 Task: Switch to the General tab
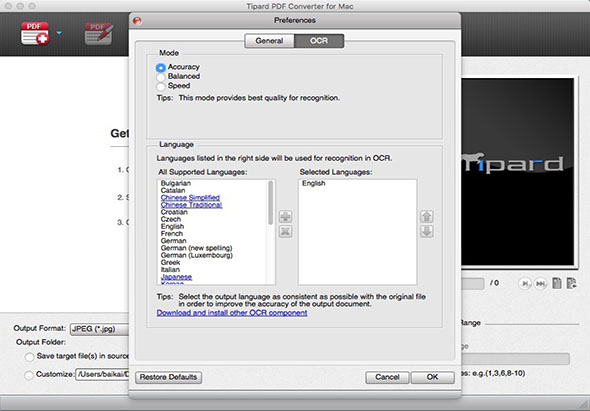pyautogui.click(x=269, y=41)
